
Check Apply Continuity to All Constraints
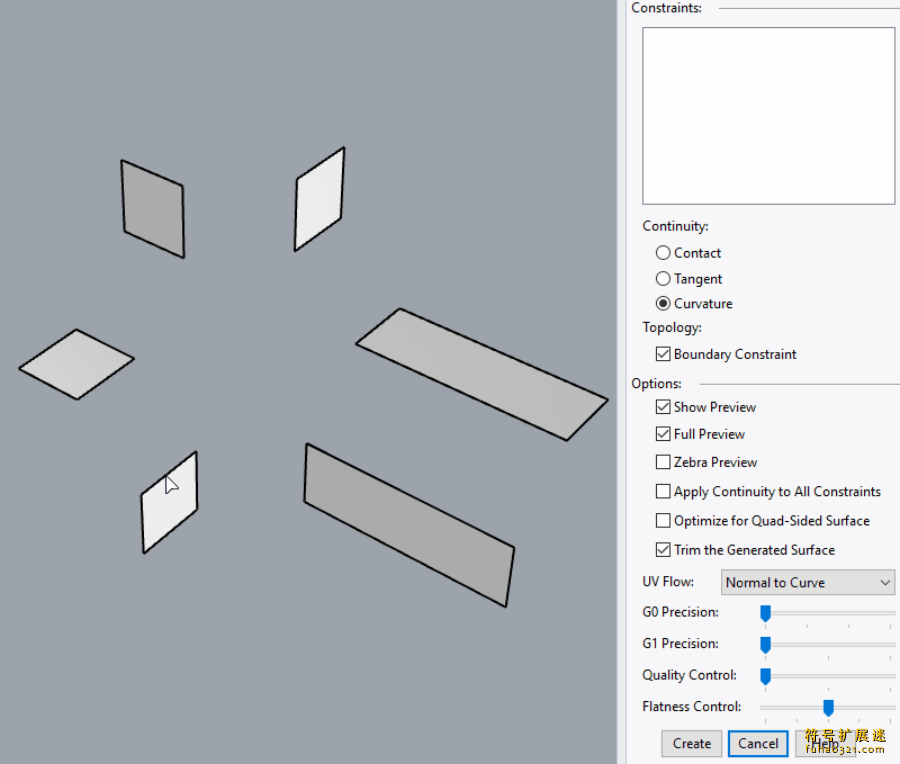click(x=663, y=491)
